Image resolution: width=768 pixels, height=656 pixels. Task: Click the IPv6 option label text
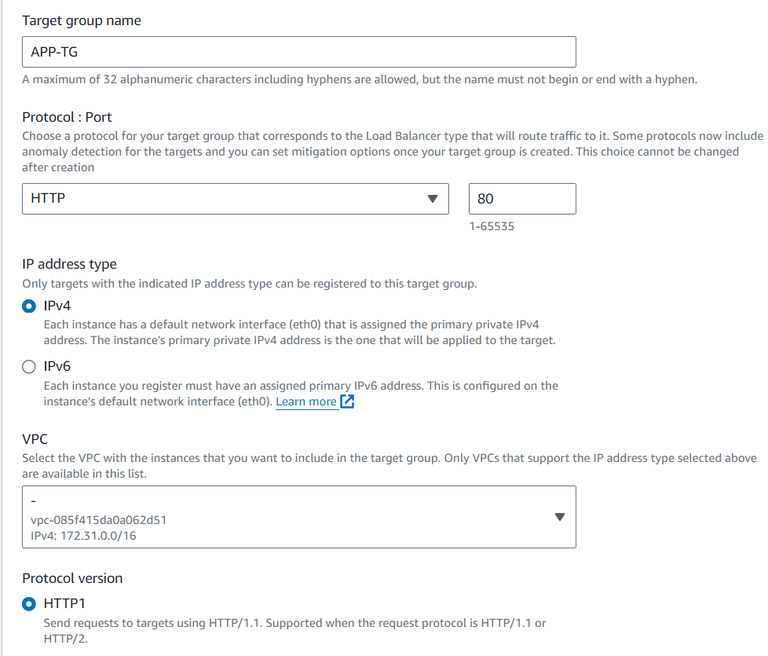[58, 367]
